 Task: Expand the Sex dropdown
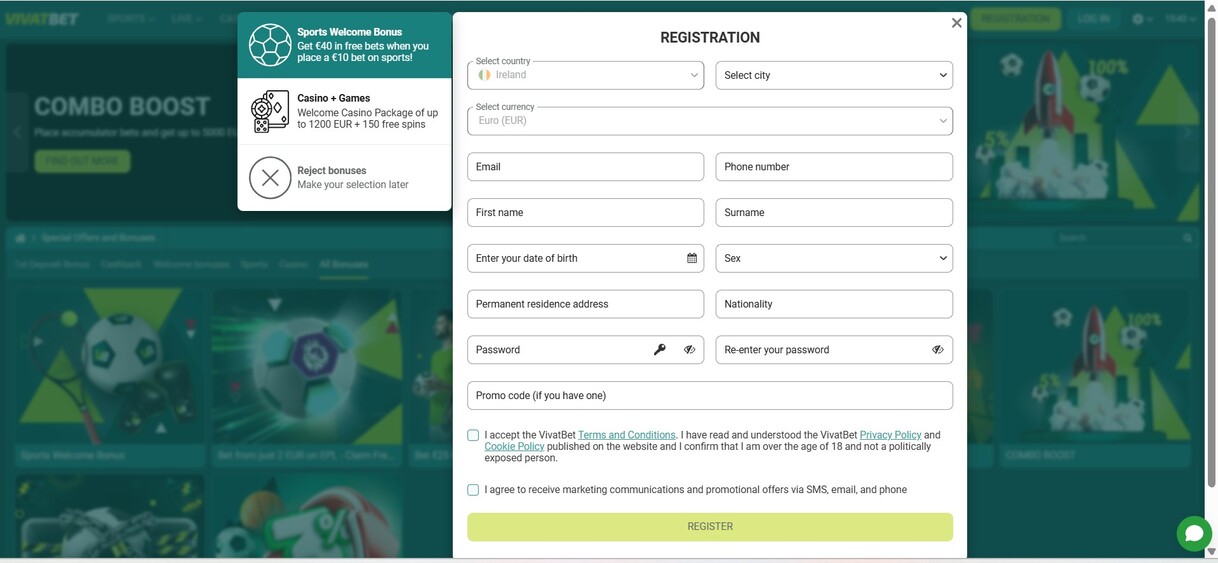[x=834, y=258]
